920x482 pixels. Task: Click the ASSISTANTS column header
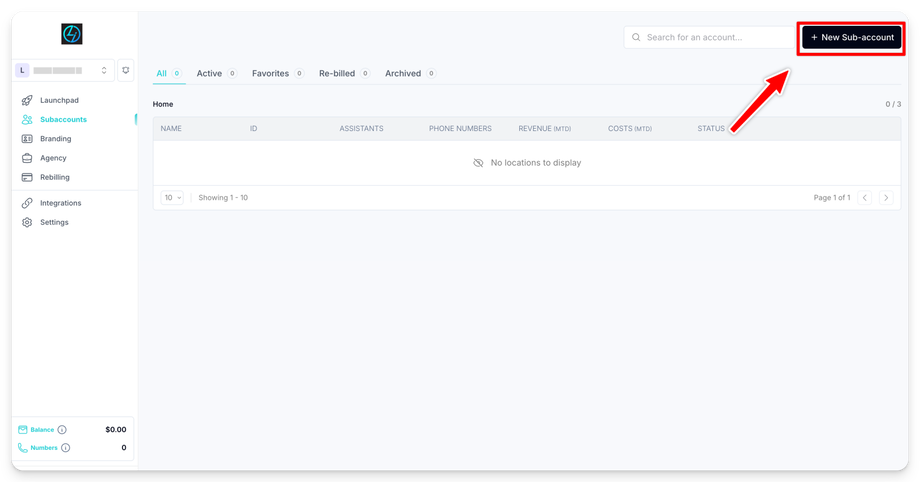[x=361, y=129]
